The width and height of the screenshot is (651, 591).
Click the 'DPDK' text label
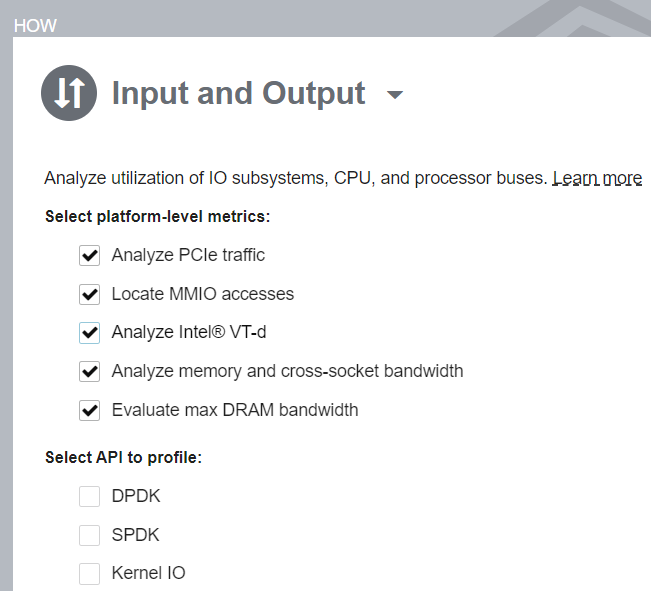click(x=136, y=496)
